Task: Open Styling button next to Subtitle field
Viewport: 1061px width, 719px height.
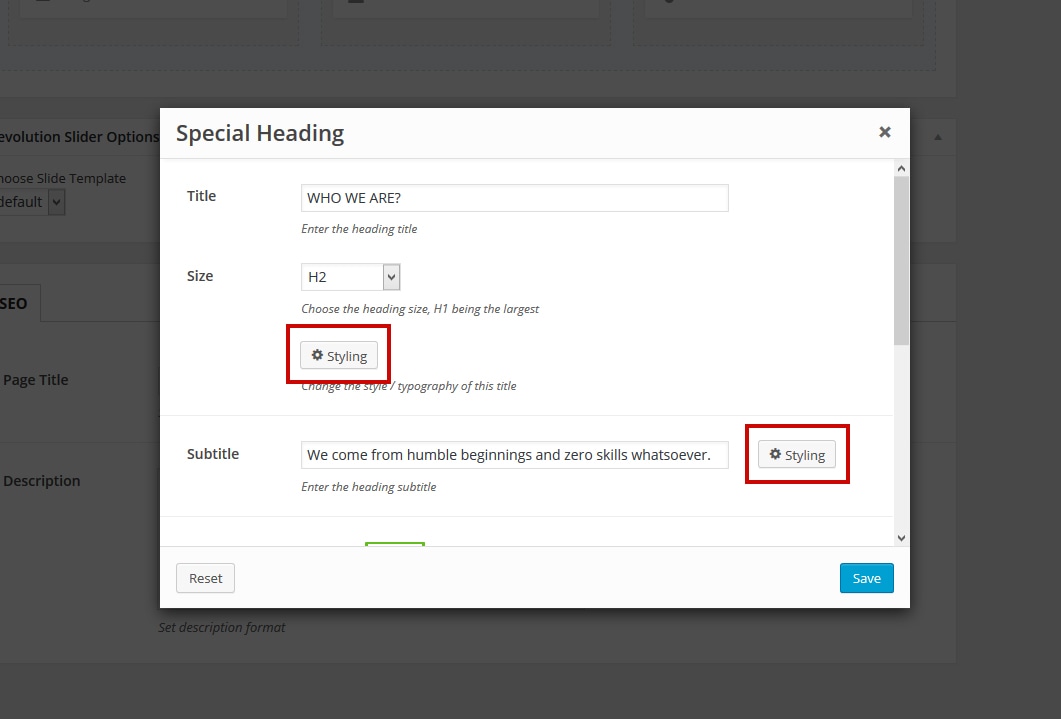Action: (x=796, y=455)
